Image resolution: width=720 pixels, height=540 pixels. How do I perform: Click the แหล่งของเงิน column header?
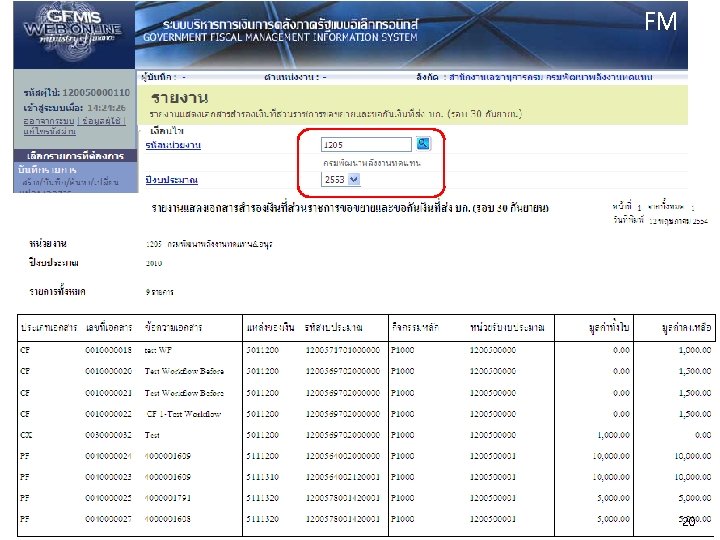point(270,328)
